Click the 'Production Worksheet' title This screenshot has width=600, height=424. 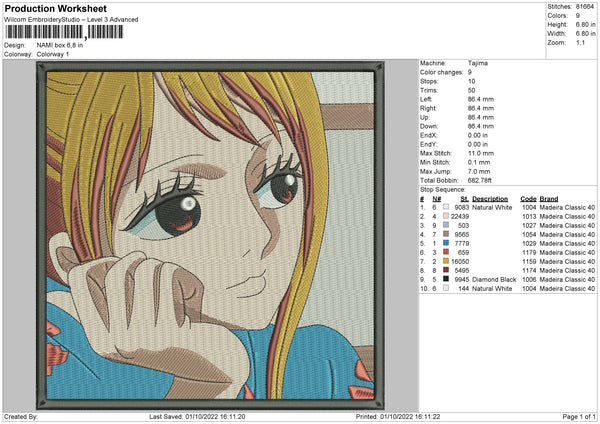point(55,8)
